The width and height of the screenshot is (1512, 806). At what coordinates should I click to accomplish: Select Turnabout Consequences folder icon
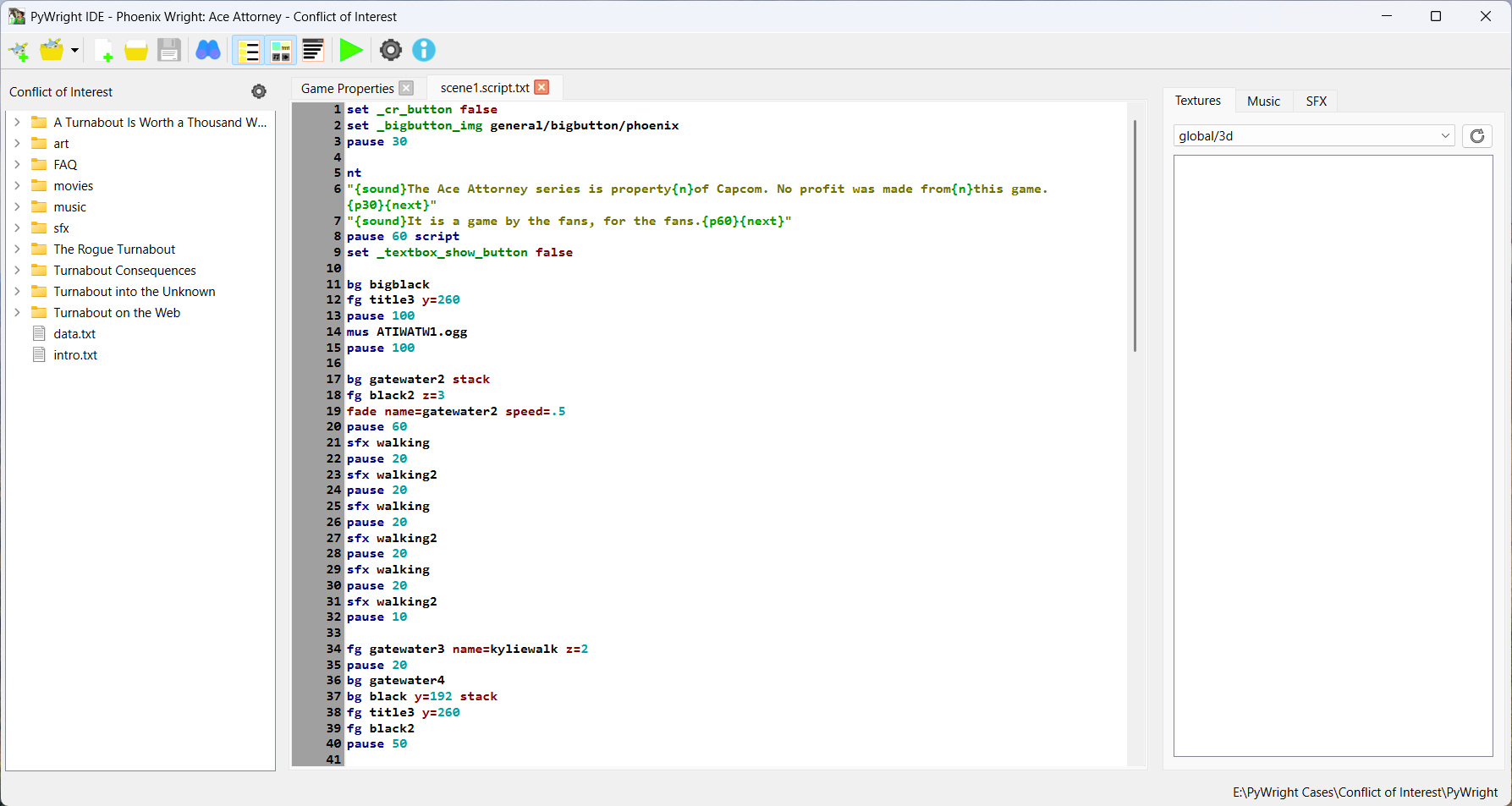(39, 271)
